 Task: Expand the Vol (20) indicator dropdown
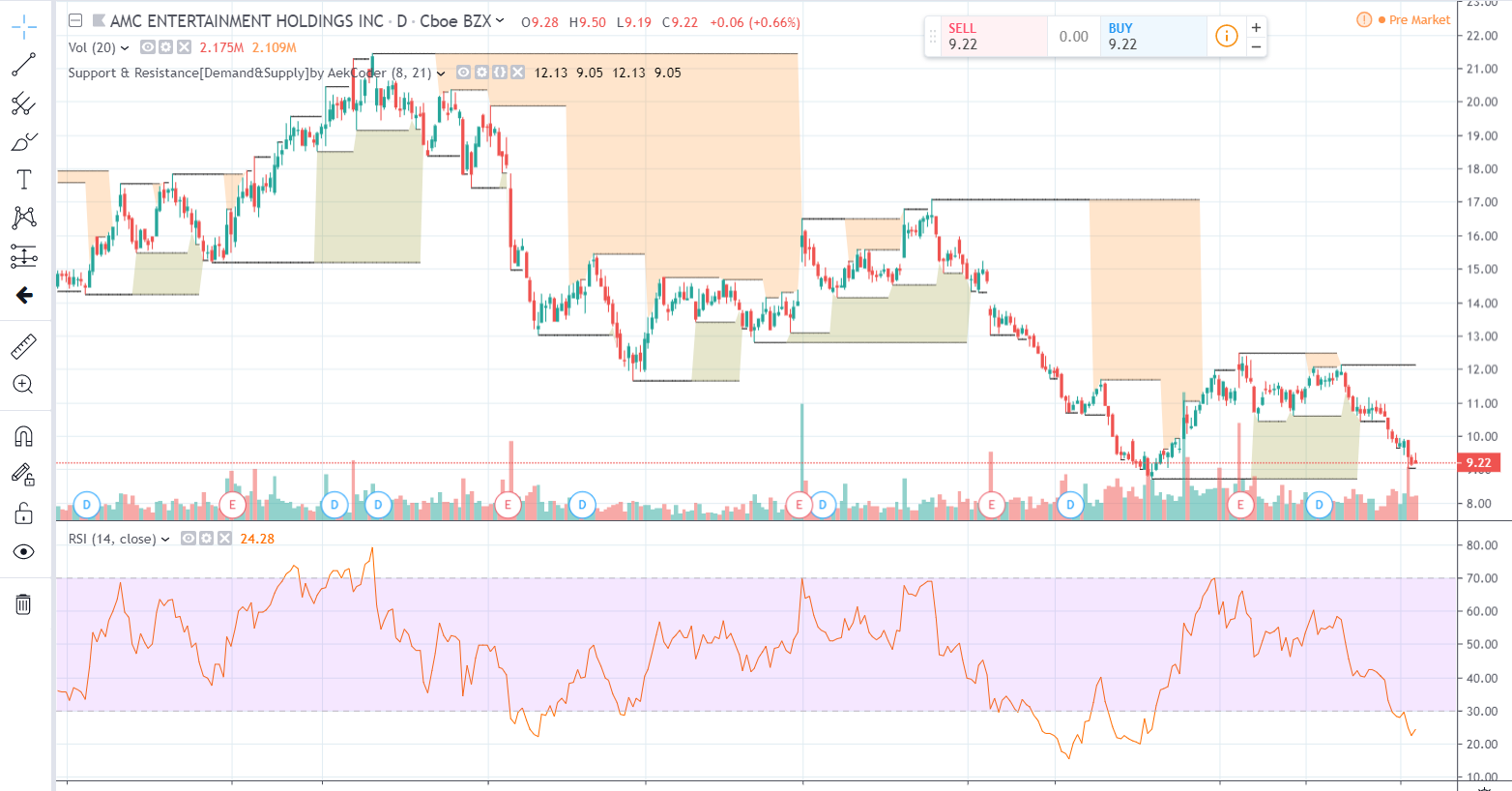(125, 47)
